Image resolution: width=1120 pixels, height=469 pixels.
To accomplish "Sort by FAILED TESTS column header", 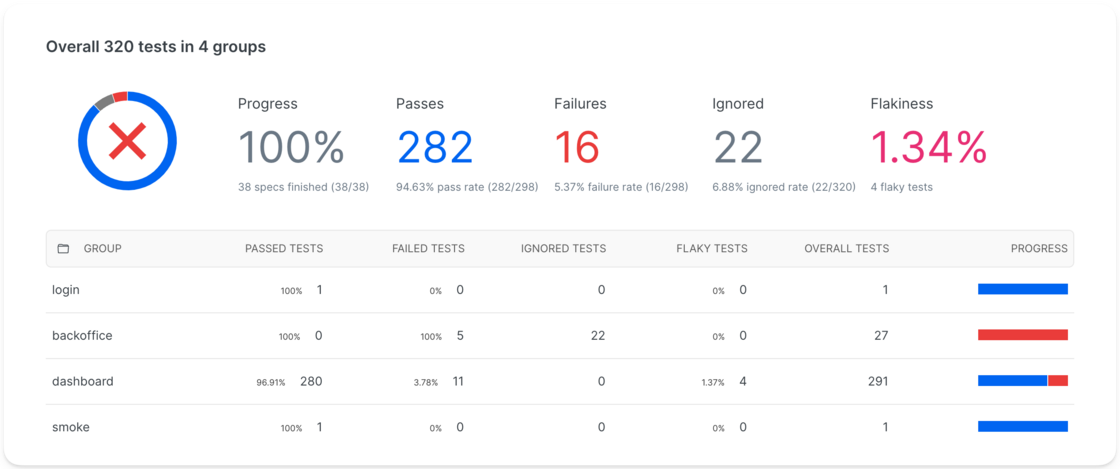I will 428,248.
